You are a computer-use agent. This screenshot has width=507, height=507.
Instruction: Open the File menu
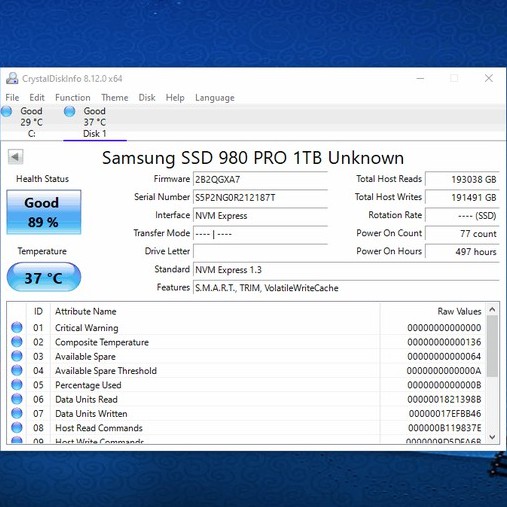(12, 98)
